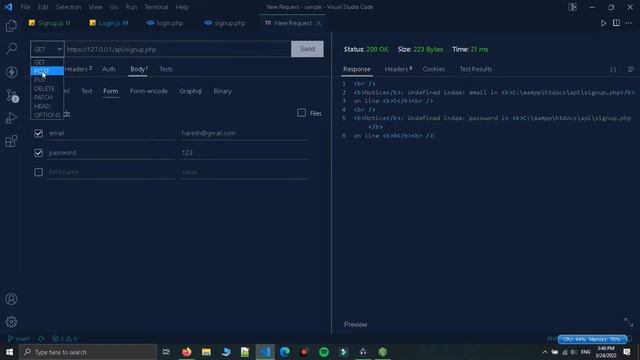Open Task View on the taskbar
The height and width of the screenshot is (360, 640).
click(x=166, y=352)
